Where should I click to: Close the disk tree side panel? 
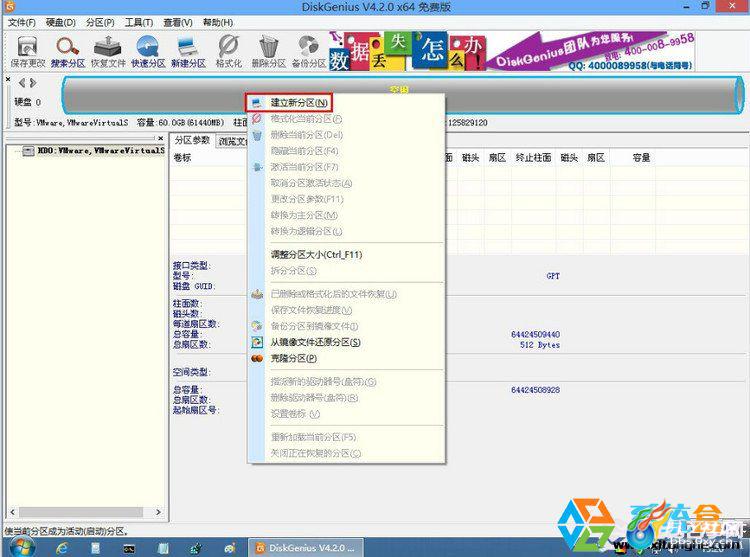(x=161, y=138)
